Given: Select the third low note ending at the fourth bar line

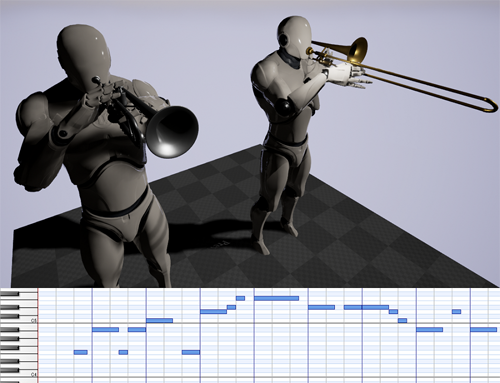Looking at the screenshot, I should point(191,352).
